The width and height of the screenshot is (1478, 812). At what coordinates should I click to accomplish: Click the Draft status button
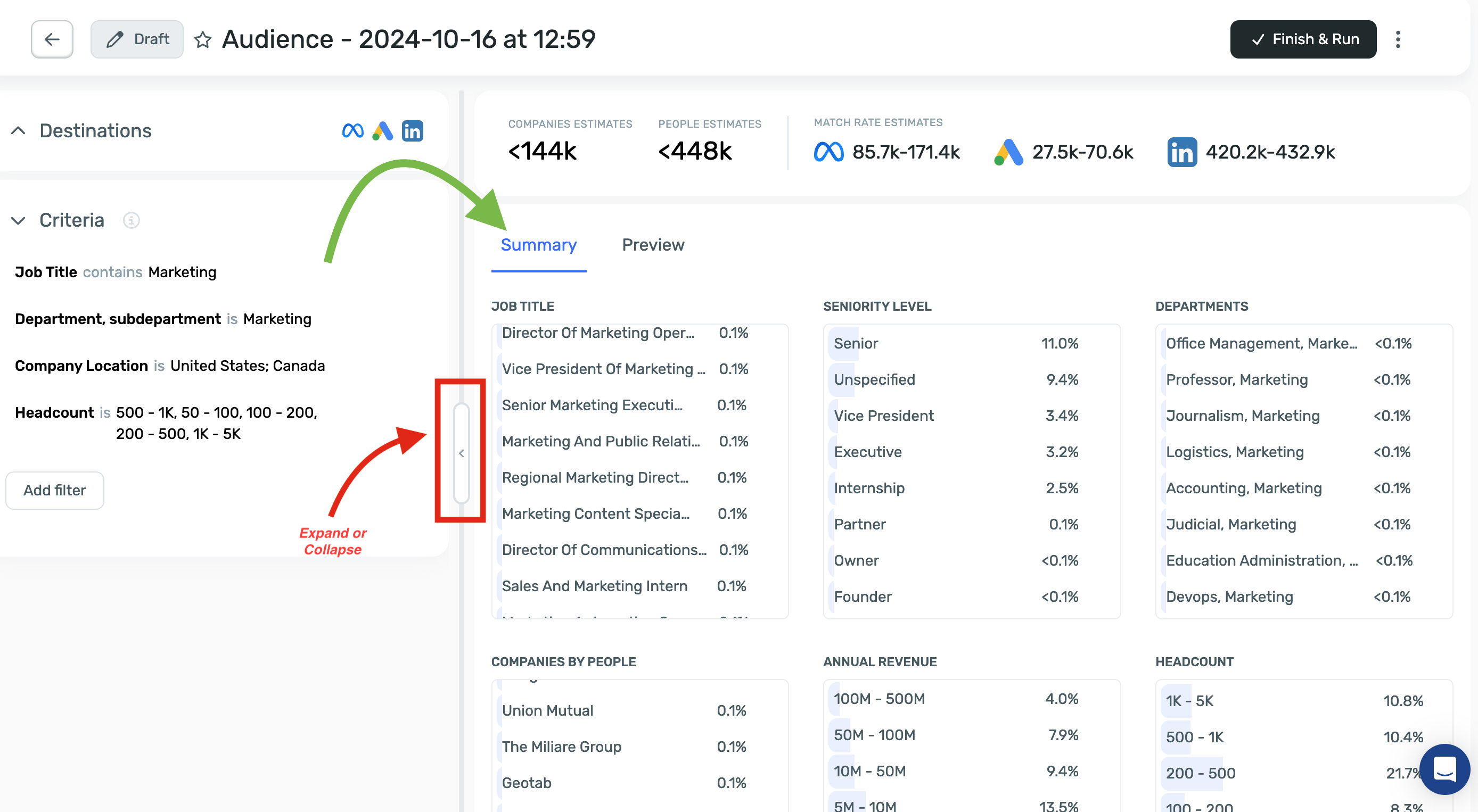pos(136,39)
